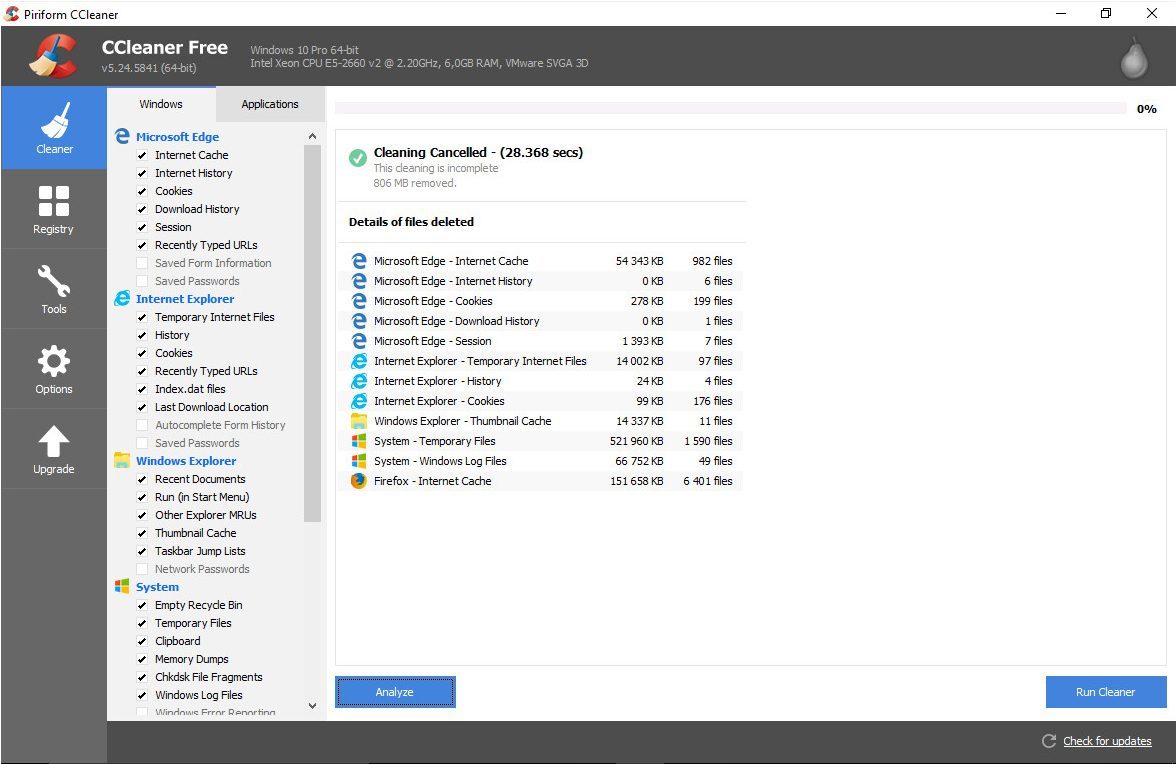
Task: Collapse the Internet Explorer category header
Action: 184,299
